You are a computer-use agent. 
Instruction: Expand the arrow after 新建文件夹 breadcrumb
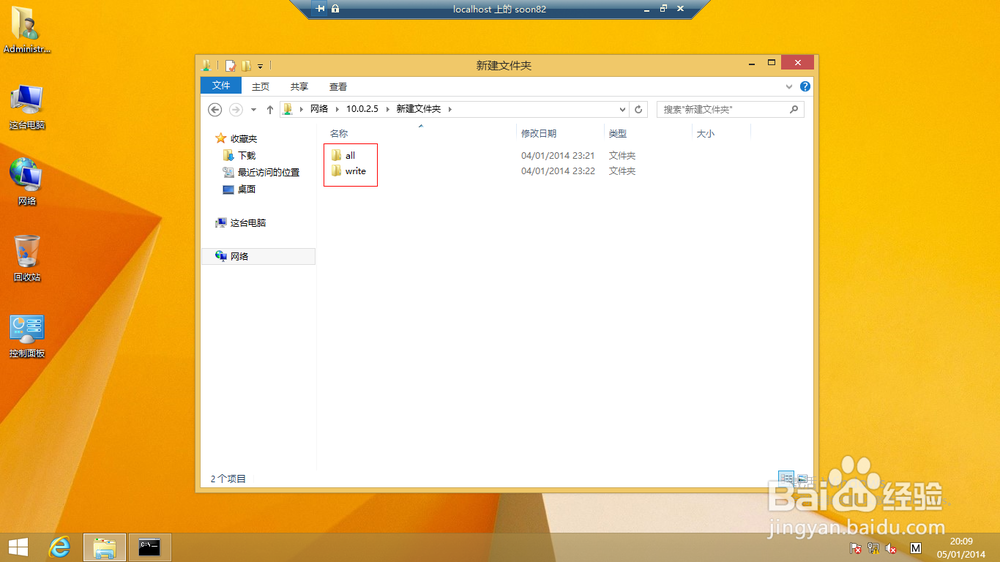450,109
